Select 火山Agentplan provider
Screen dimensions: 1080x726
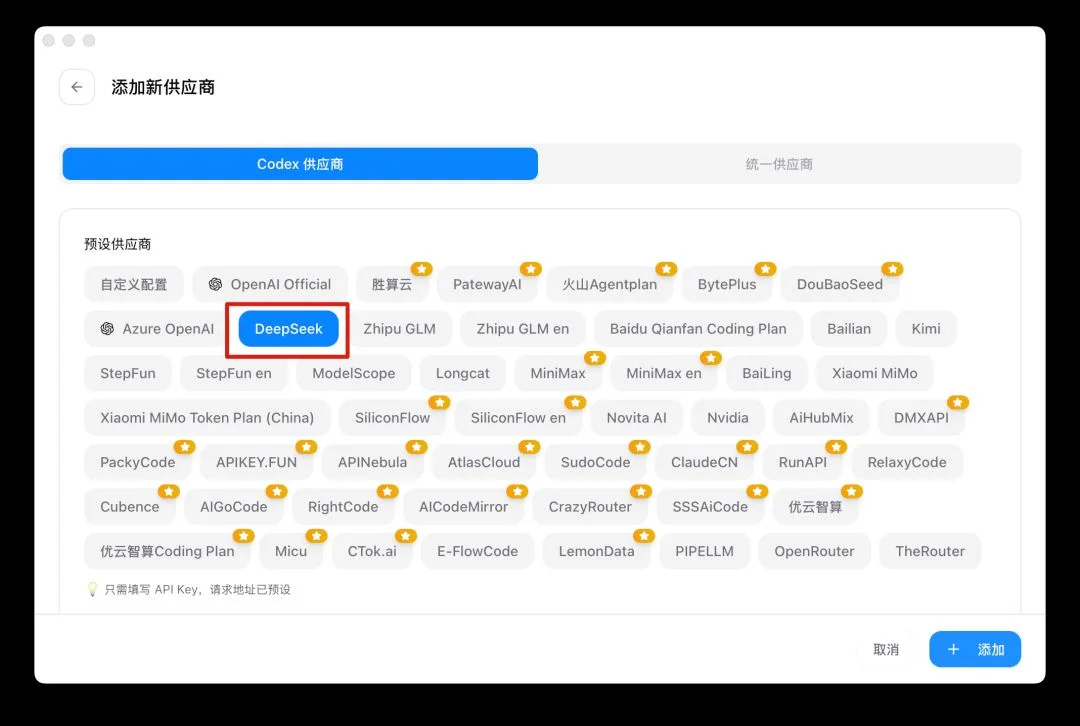click(x=609, y=284)
